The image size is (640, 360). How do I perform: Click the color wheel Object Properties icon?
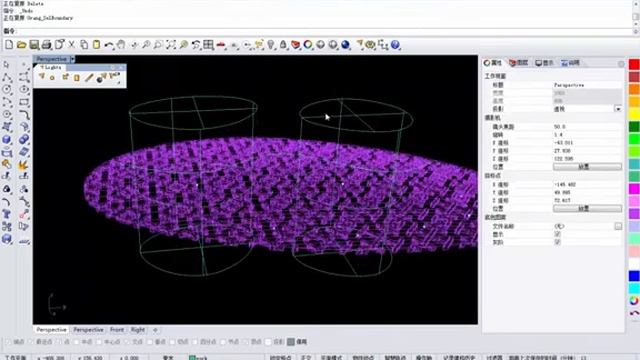[308, 45]
